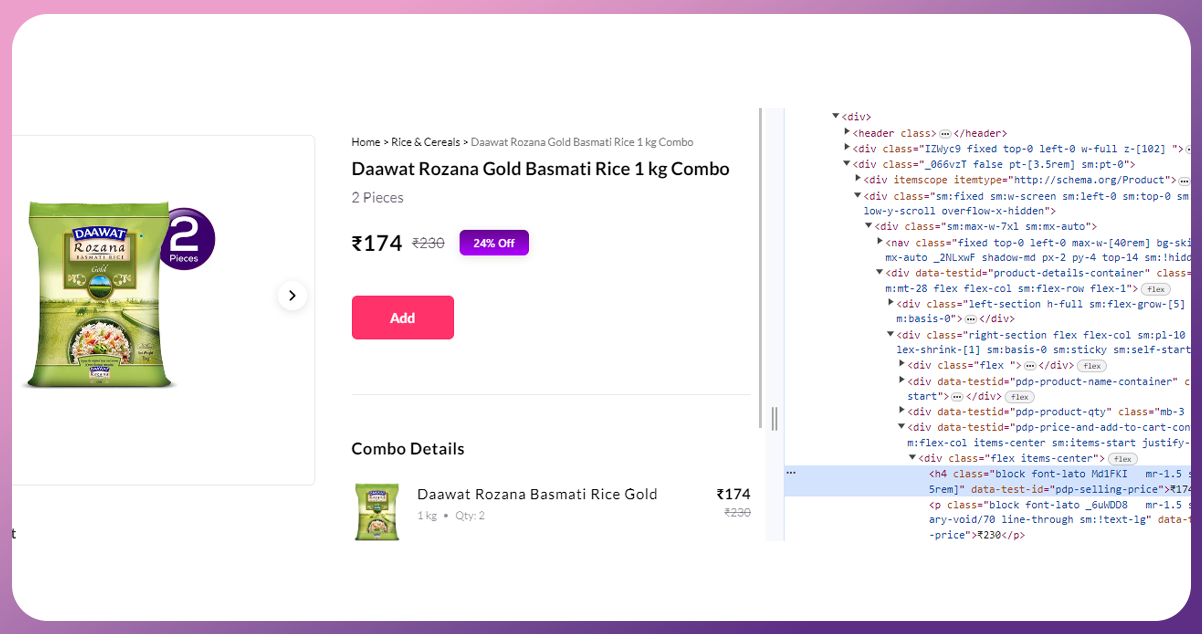Expand the nav element in DOM tree
Viewport: 1202px width, 634px height.
tap(880, 242)
